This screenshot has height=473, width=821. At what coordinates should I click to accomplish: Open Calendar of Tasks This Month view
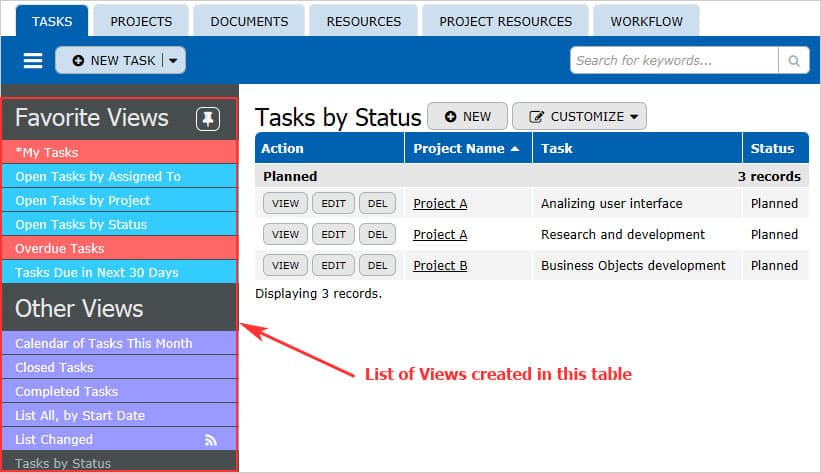tap(119, 343)
